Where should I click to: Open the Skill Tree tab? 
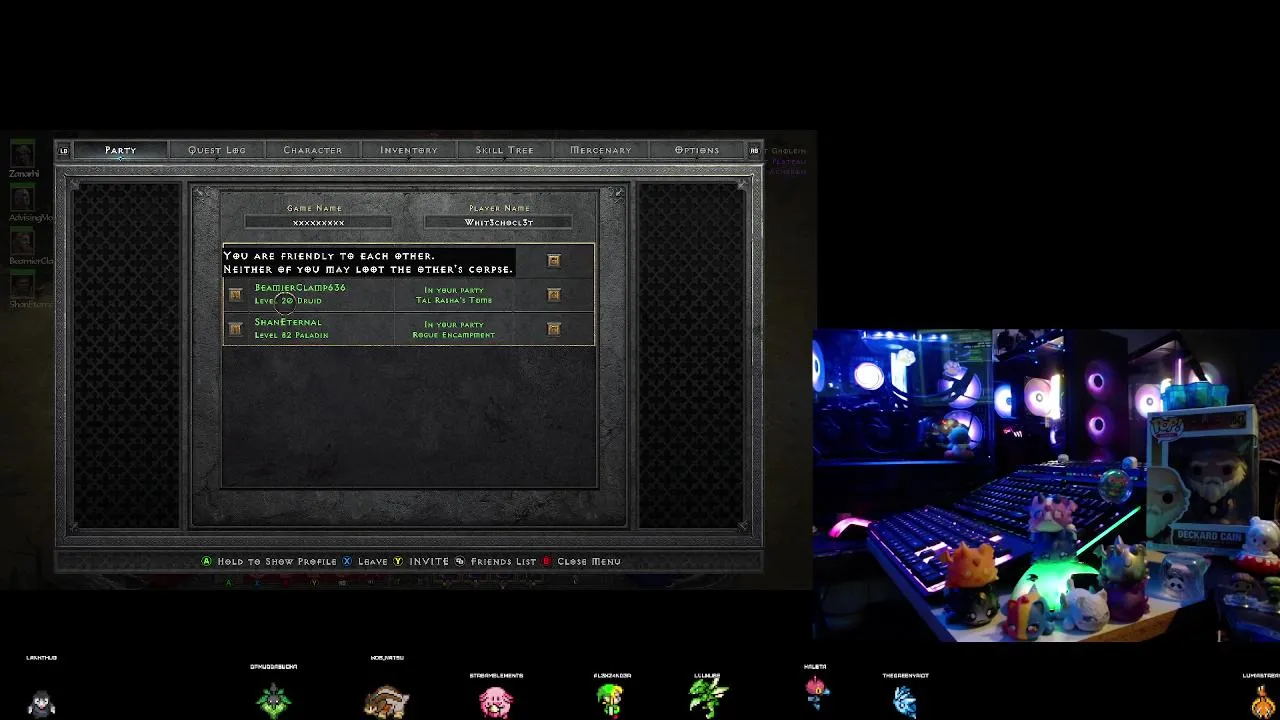[x=505, y=150]
